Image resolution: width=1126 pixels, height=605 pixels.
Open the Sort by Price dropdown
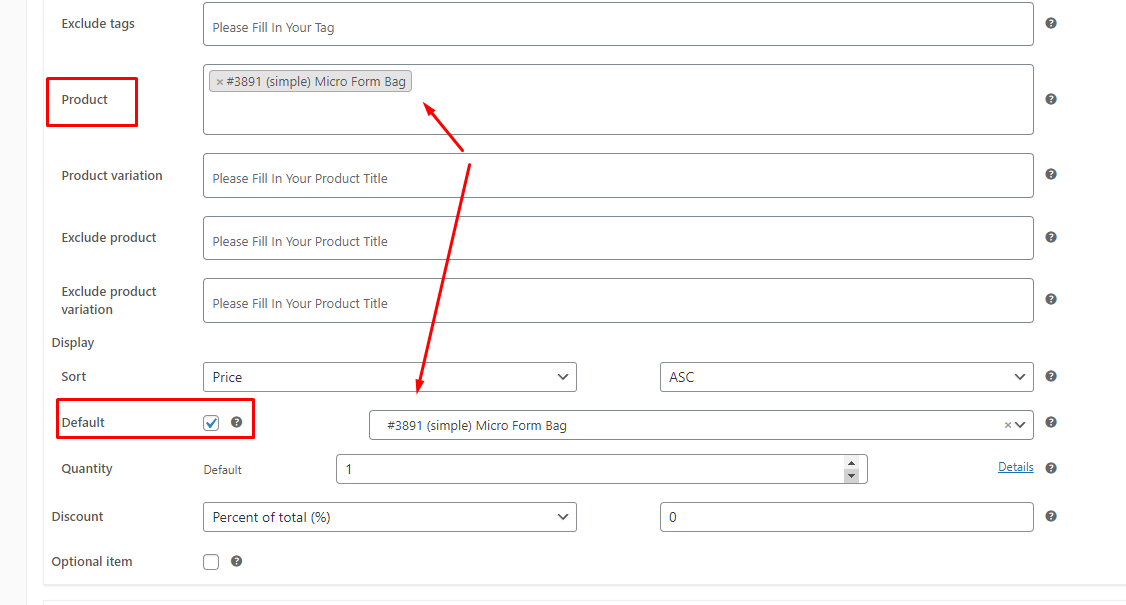(389, 377)
